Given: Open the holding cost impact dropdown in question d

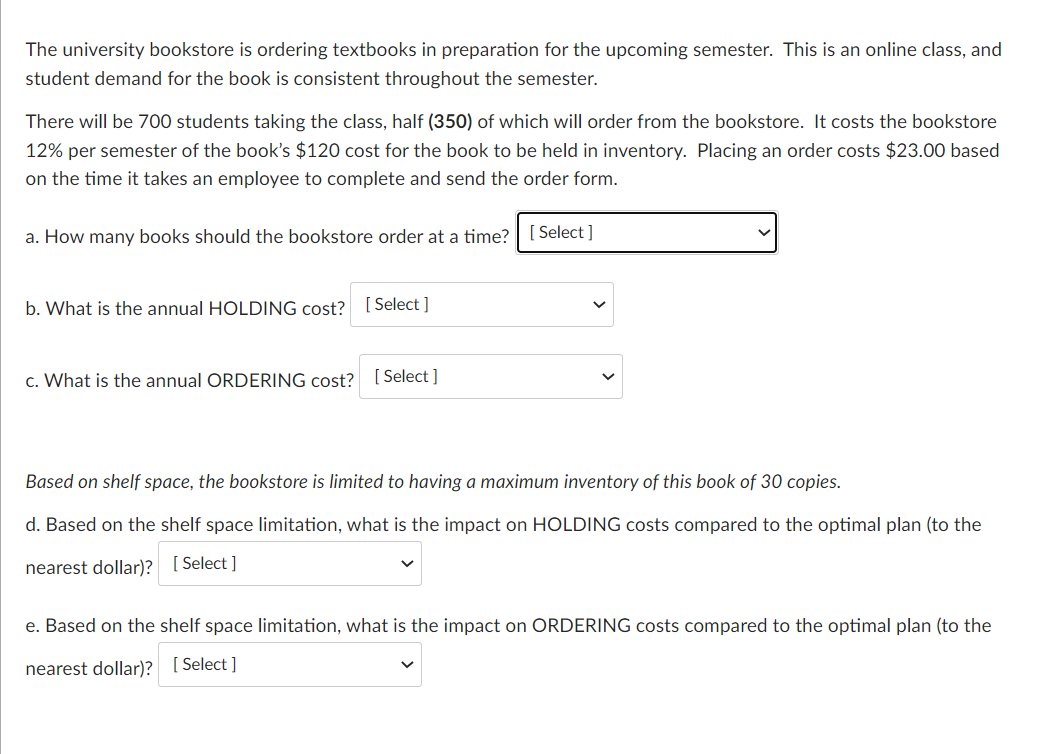Looking at the screenshot, I should [x=289, y=563].
